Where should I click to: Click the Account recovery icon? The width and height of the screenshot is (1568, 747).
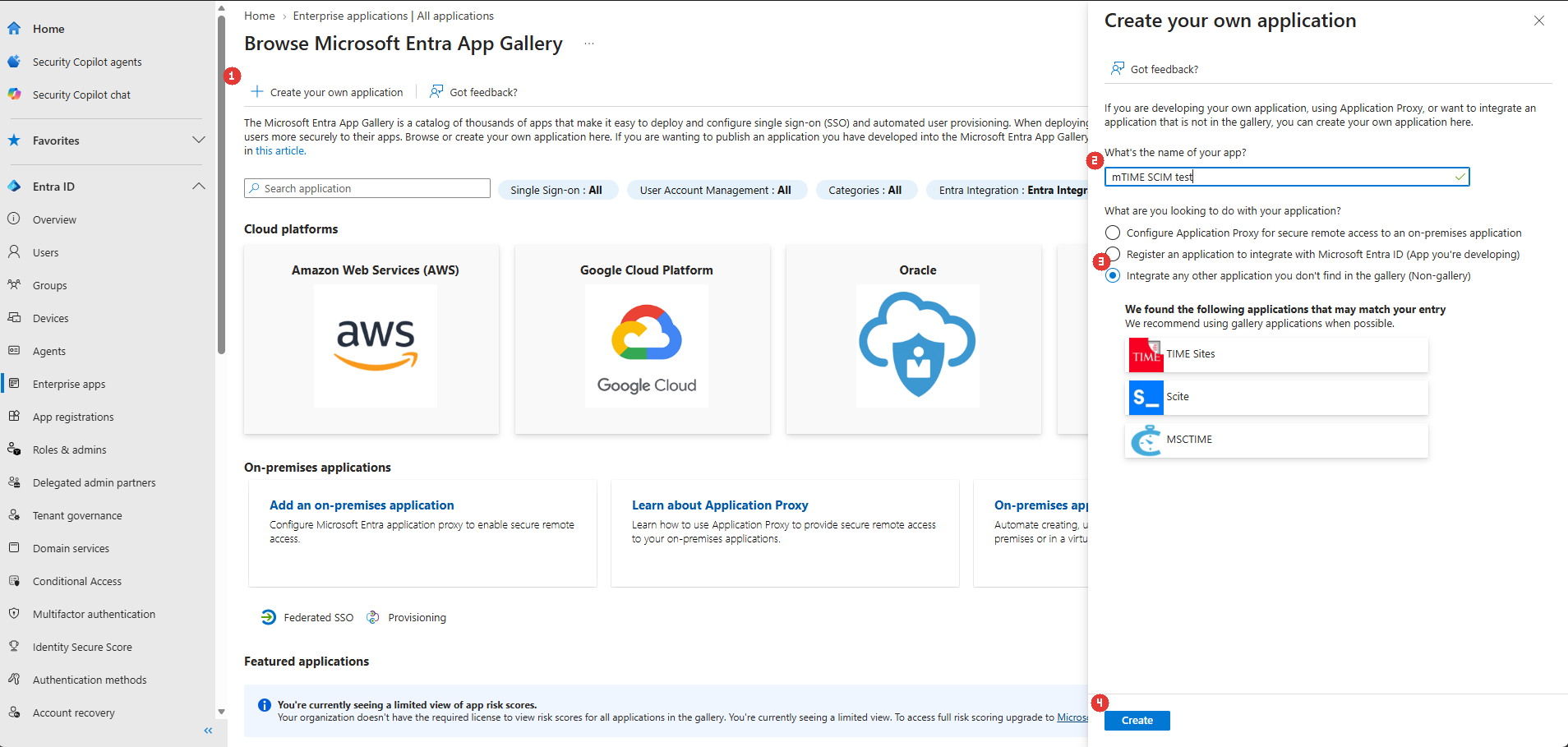point(14,712)
